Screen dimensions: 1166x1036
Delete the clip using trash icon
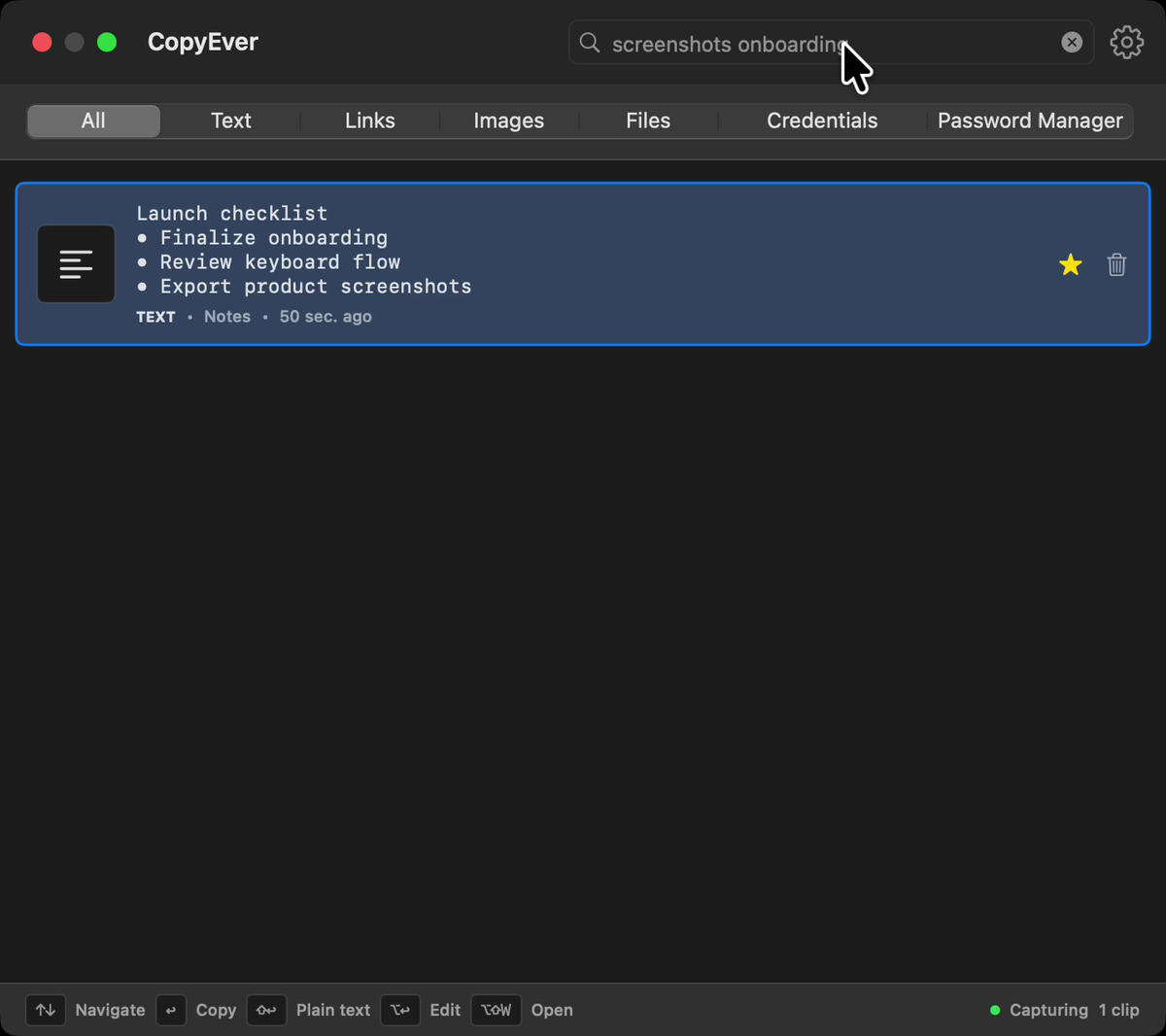point(1116,264)
